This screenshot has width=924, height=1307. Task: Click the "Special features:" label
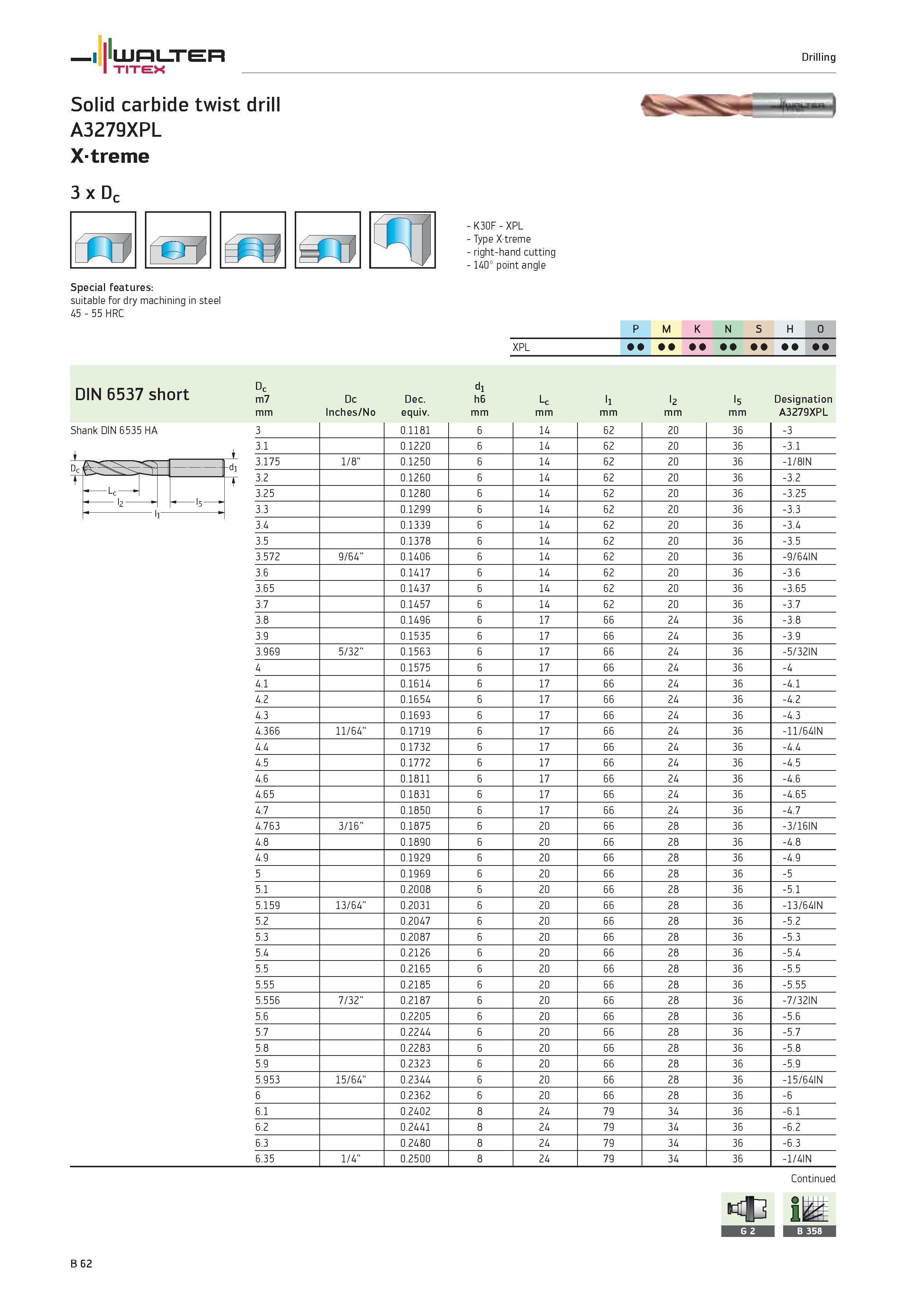[x=112, y=288]
